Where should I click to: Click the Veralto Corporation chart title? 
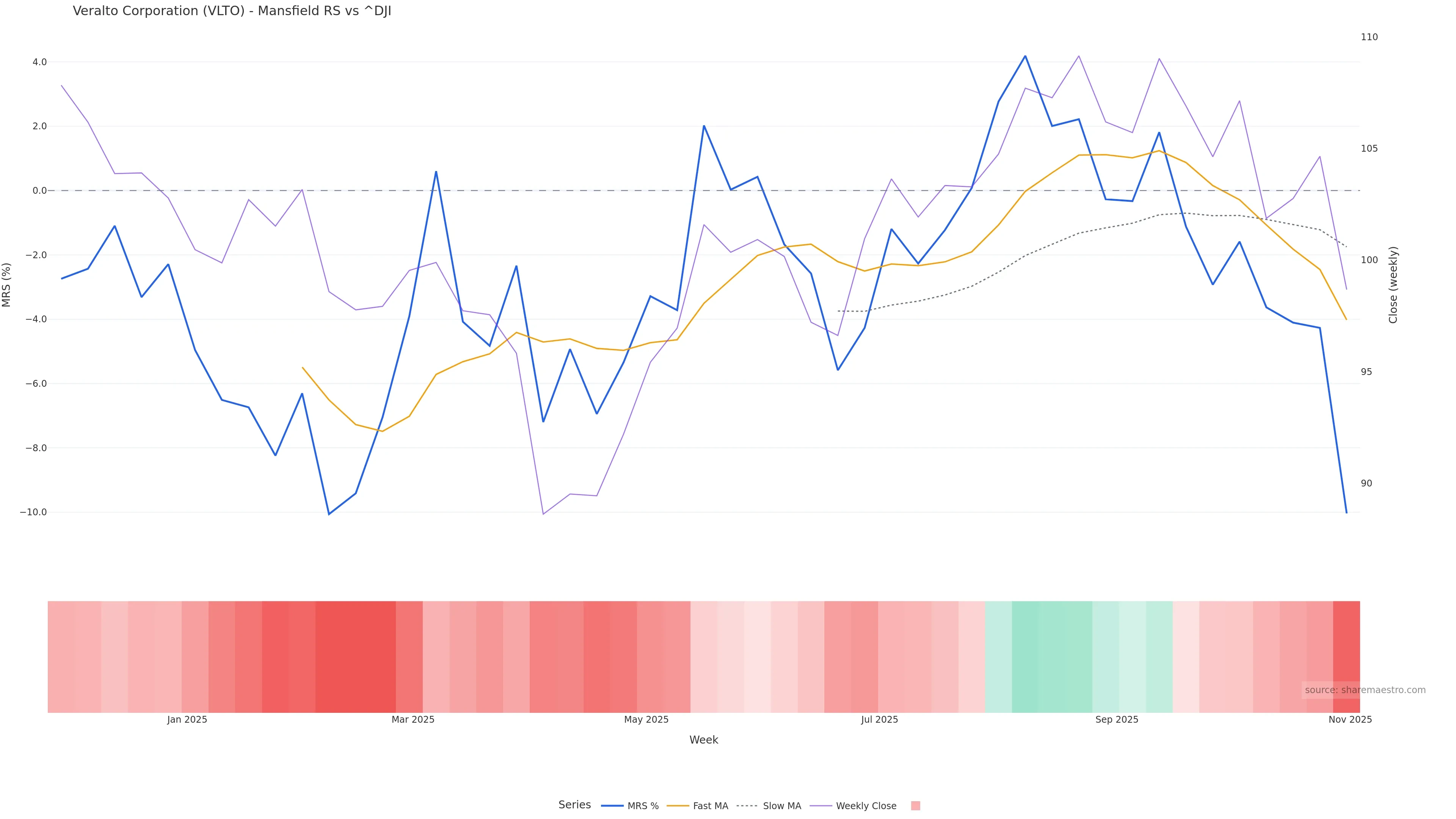(232, 11)
